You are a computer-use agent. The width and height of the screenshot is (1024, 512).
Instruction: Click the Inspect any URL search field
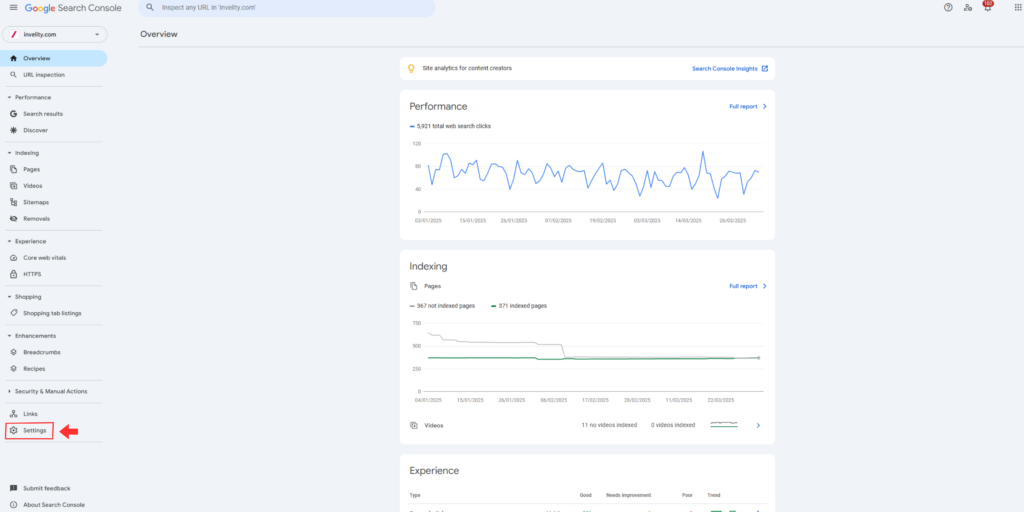point(287,8)
